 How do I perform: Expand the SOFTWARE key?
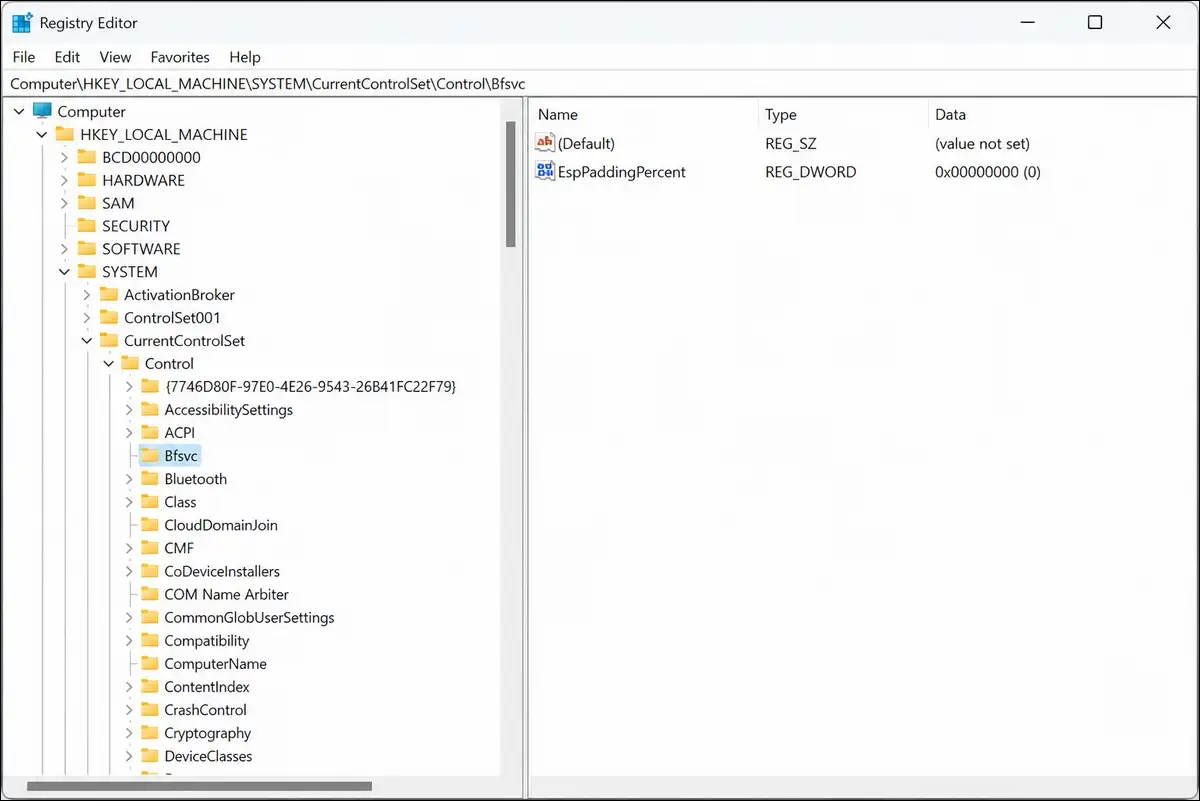pyautogui.click(x=64, y=249)
